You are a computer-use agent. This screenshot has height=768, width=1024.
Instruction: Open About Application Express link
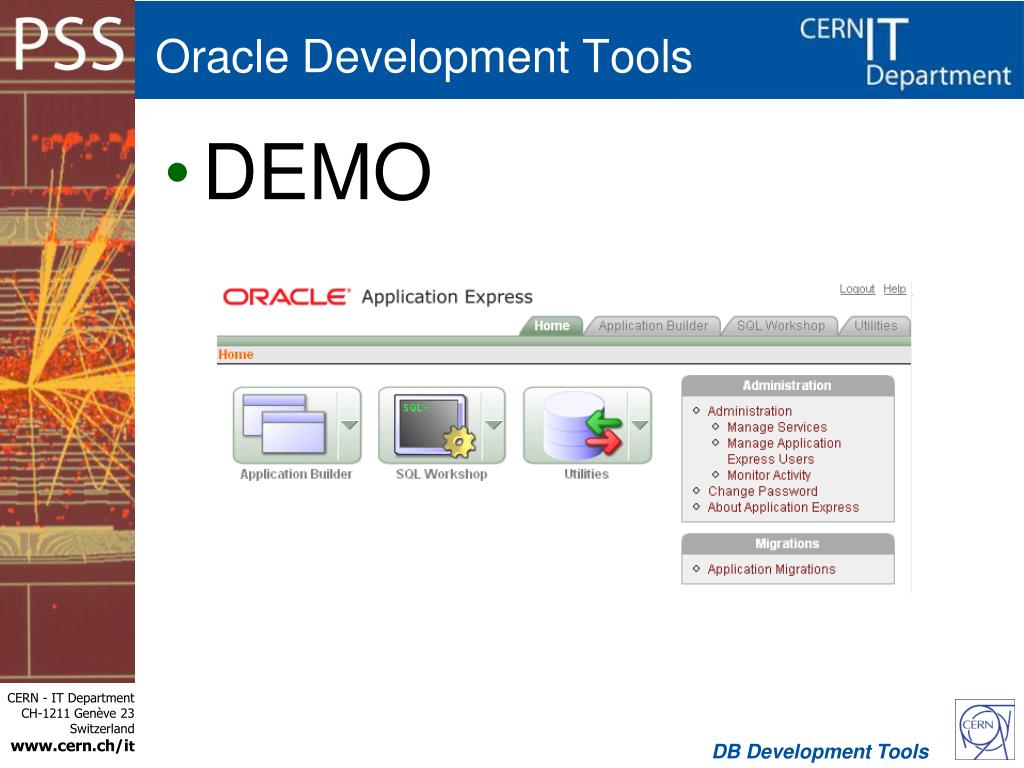click(x=783, y=507)
